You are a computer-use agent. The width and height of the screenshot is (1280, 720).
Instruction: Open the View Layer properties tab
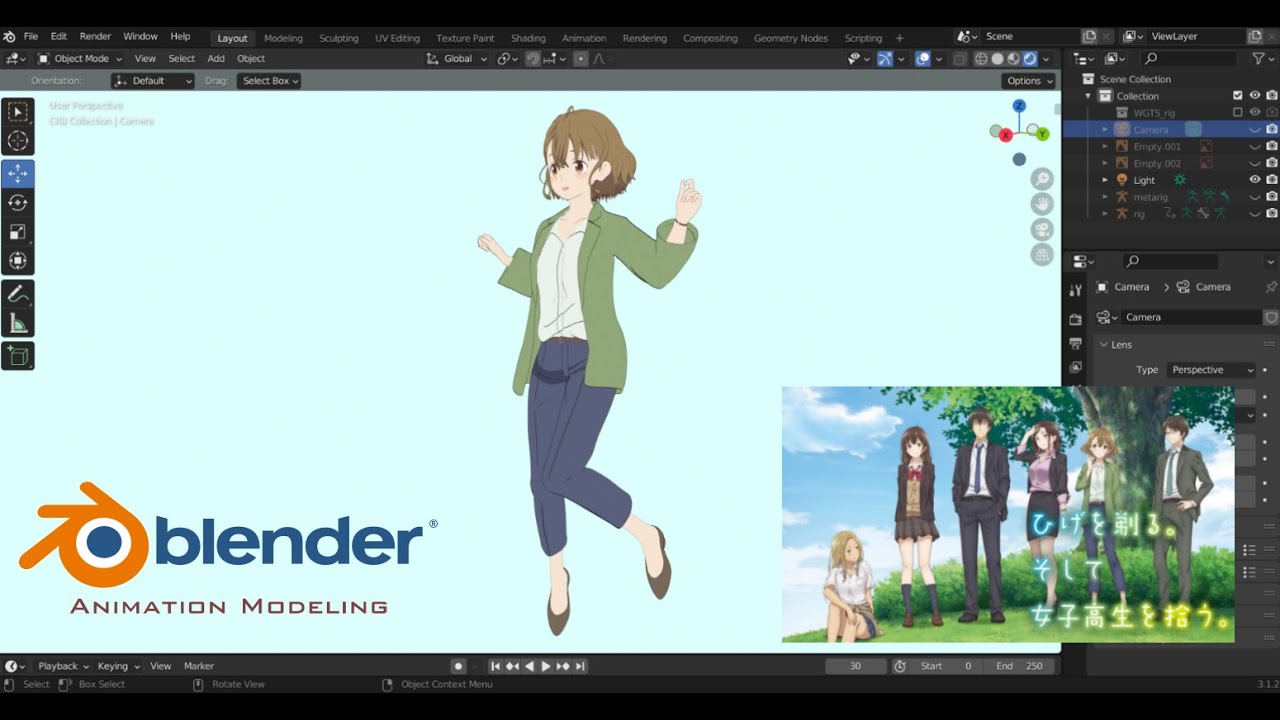coord(1076,367)
